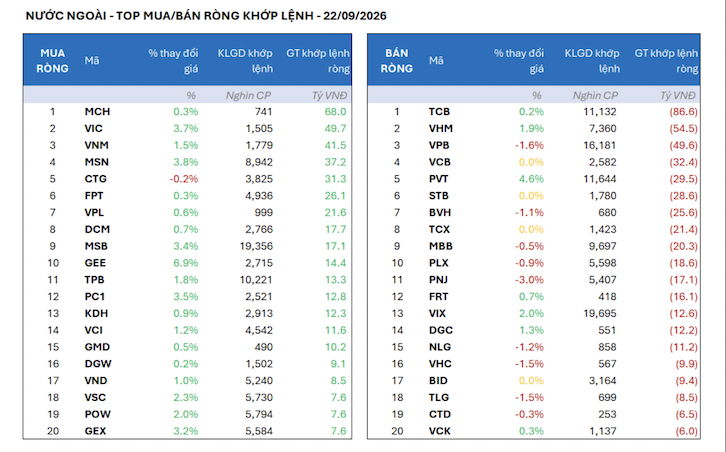
Task: Click stock code VIX
Action: 437,314
